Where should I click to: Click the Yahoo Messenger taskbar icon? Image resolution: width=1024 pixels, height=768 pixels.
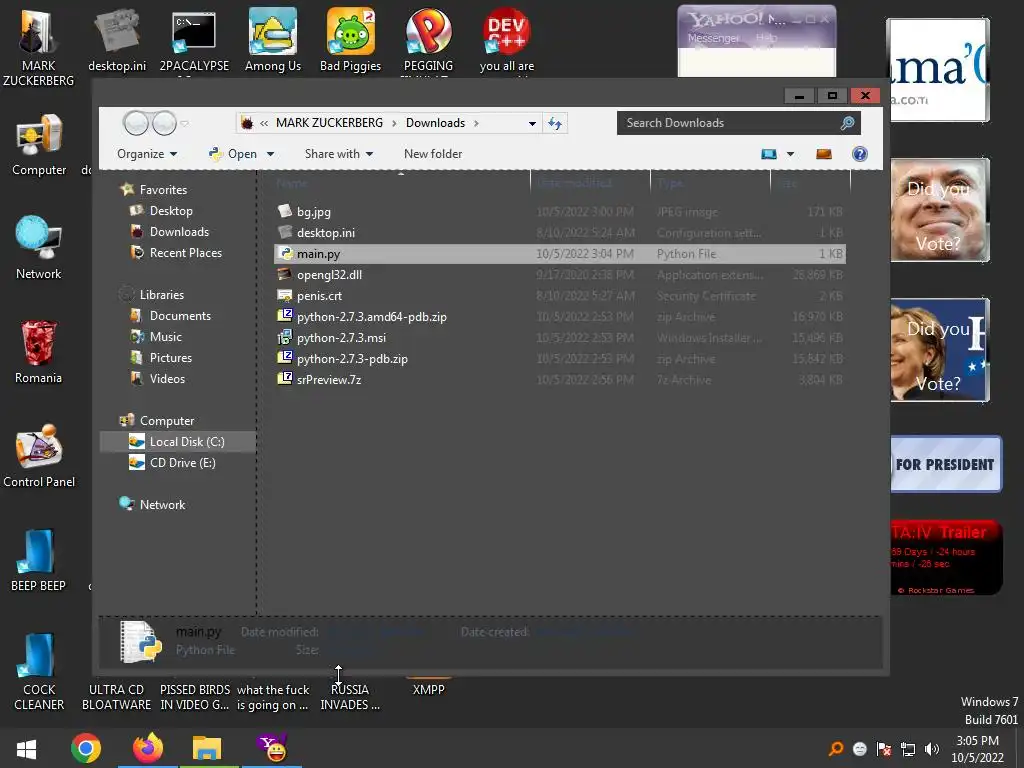click(272, 748)
